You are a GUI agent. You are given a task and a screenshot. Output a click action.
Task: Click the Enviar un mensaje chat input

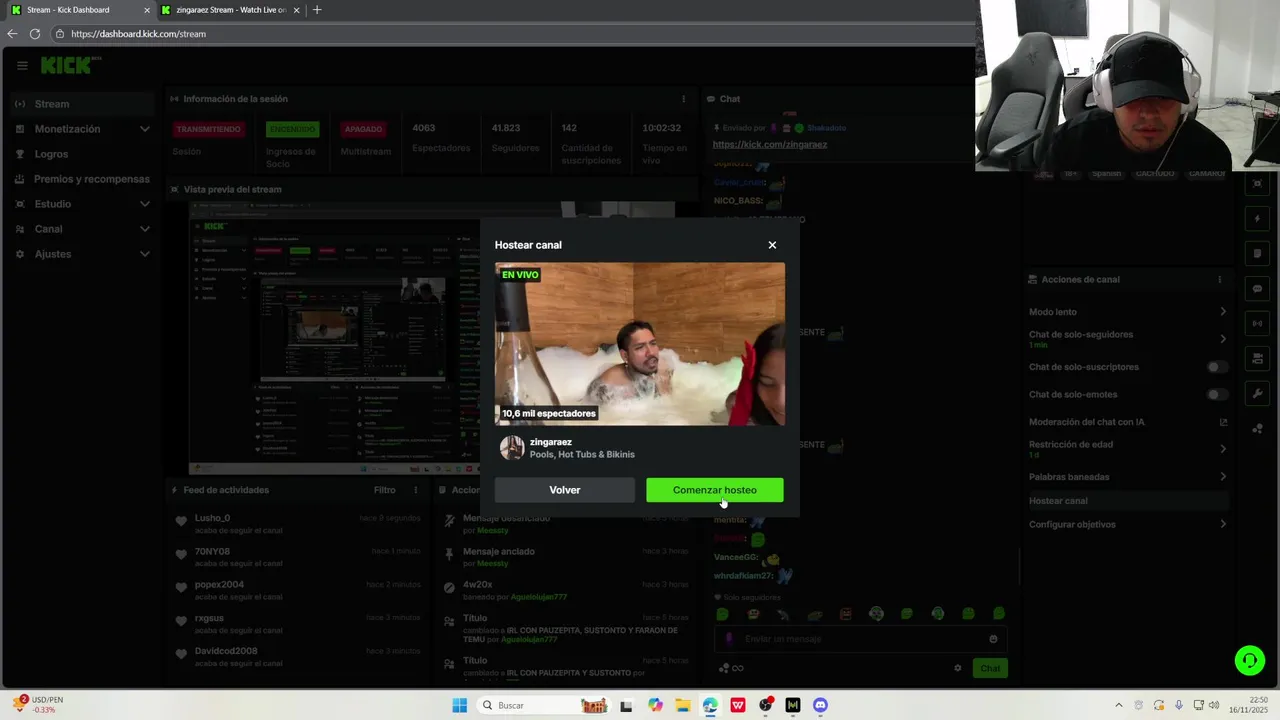[x=862, y=639]
